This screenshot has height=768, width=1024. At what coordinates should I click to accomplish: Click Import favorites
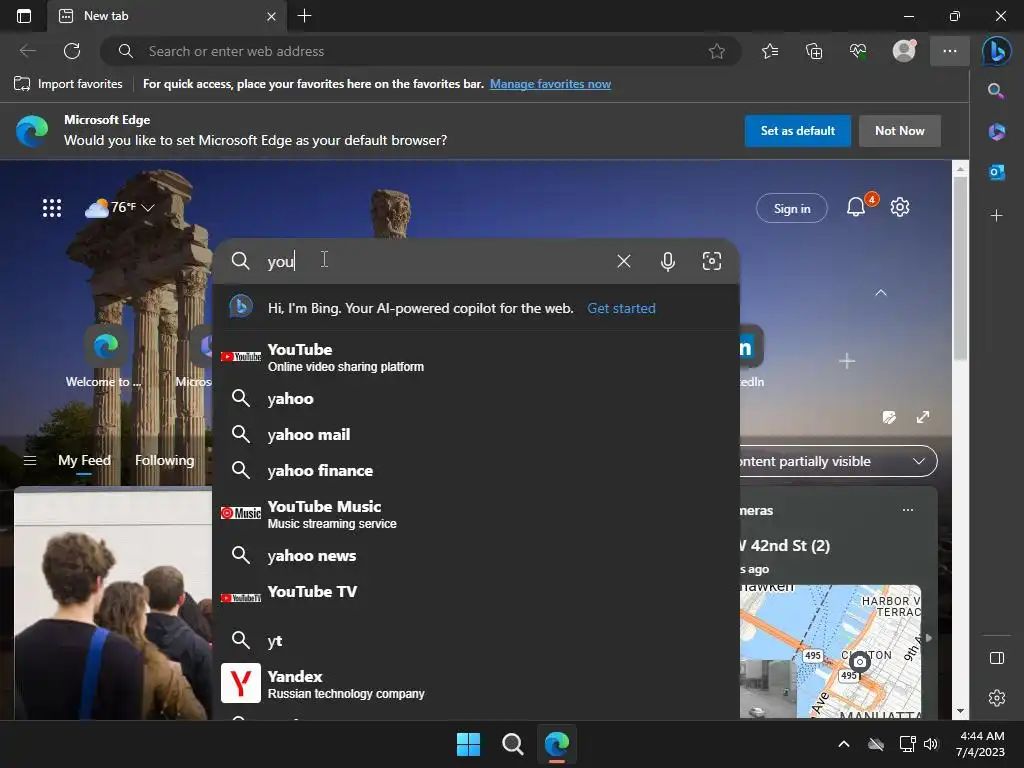68,84
